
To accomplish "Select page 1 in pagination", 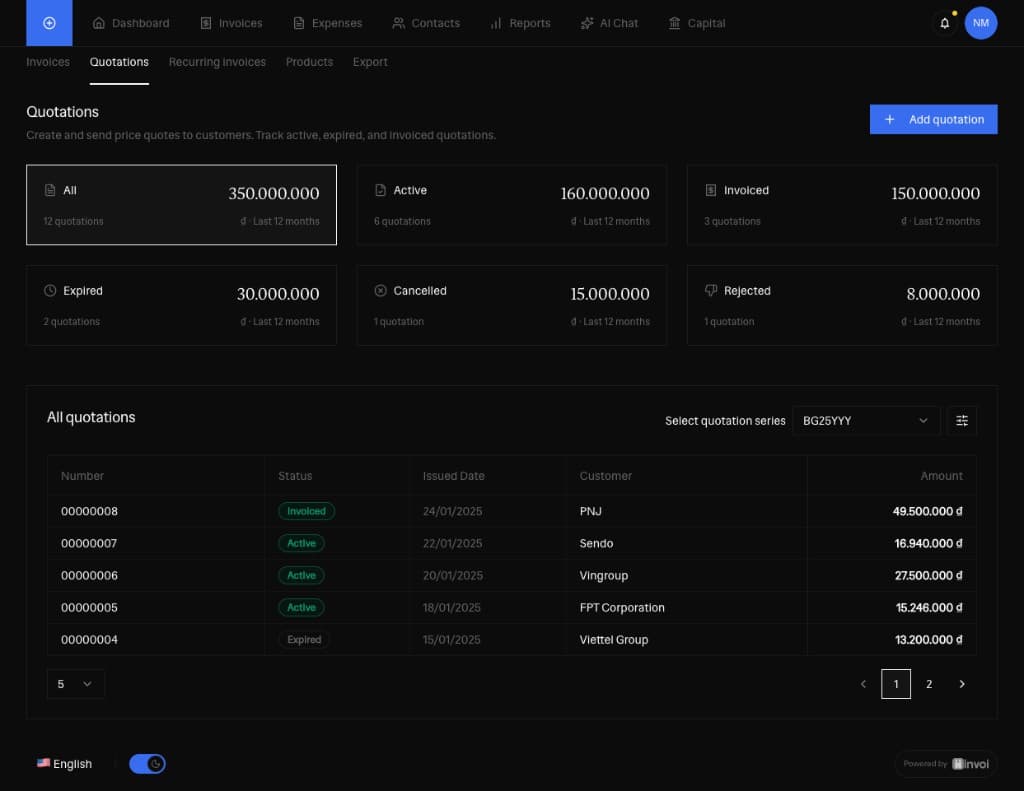I will [x=896, y=684].
